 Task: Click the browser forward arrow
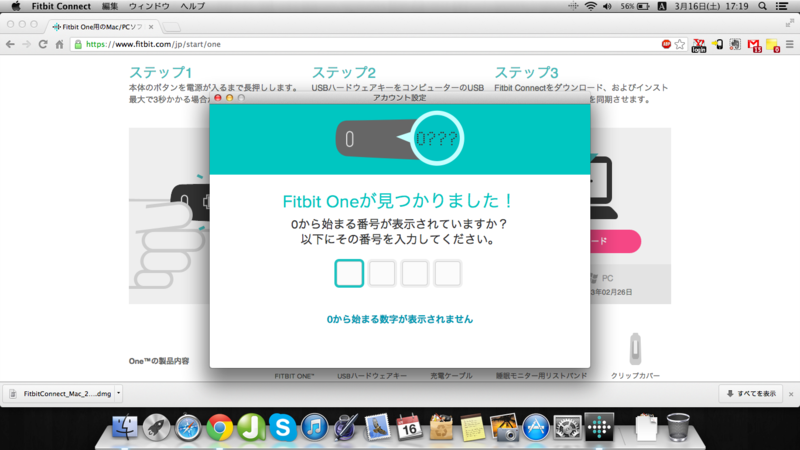click(27, 44)
